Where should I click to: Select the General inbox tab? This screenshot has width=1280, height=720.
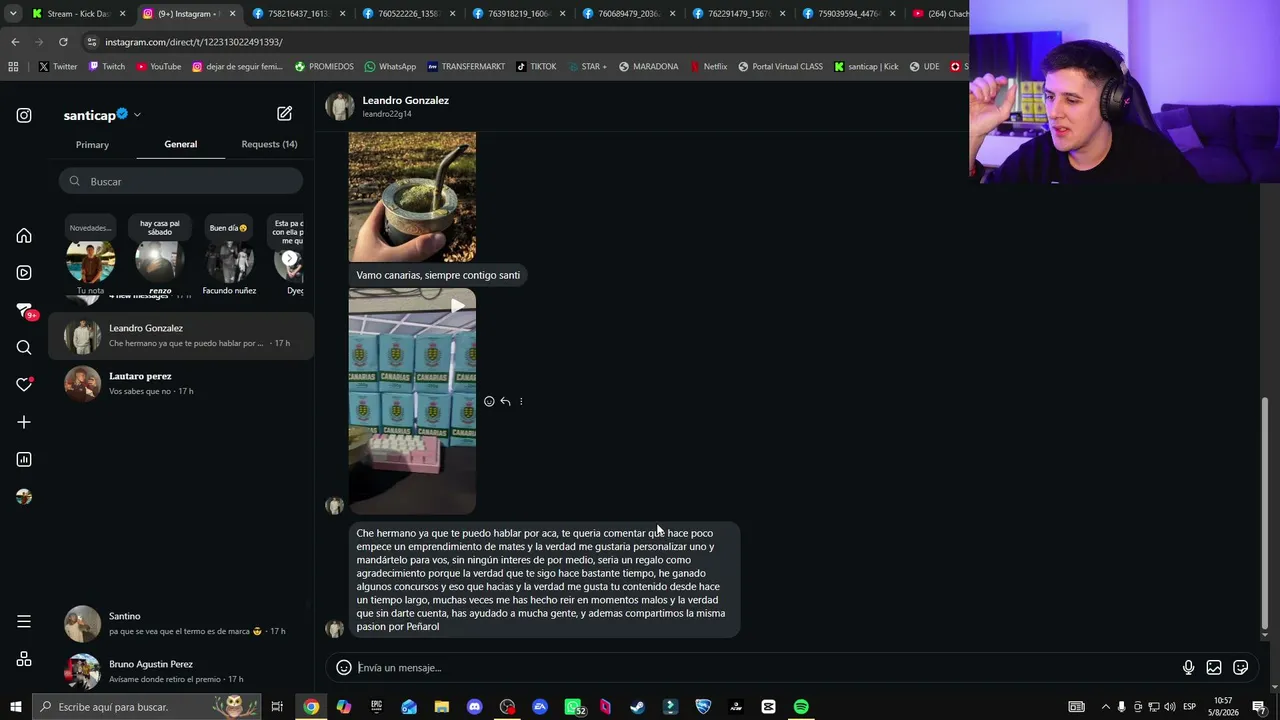coord(181,144)
